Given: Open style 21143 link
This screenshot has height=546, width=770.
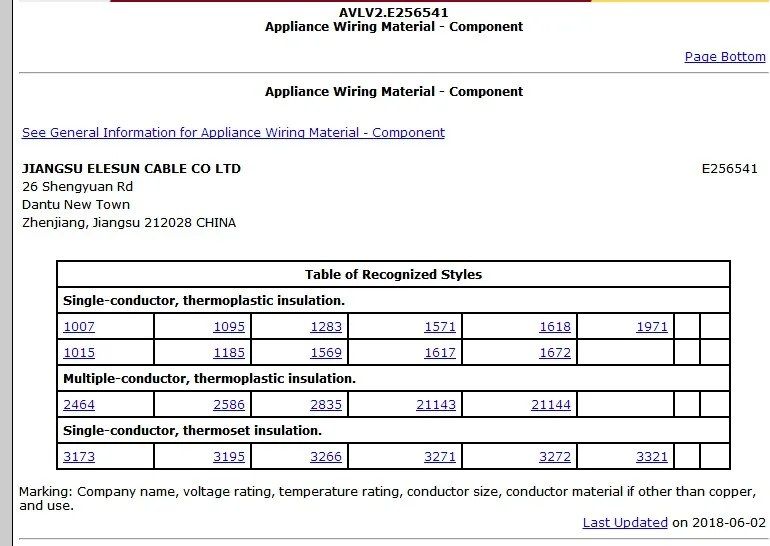Looking at the screenshot, I should (436, 405).
